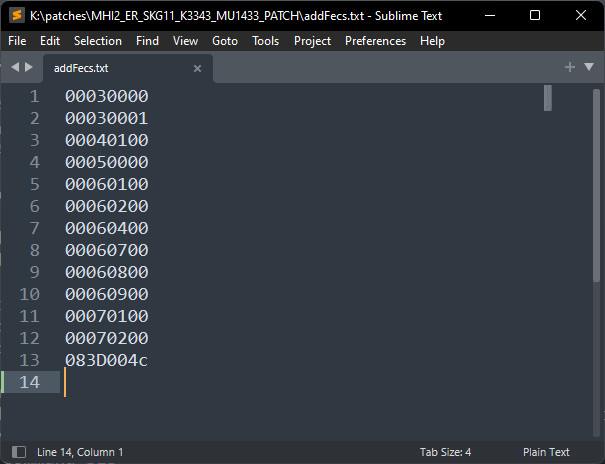Open the Plain Text syntax selector
This screenshot has width=605, height=464.
(545, 452)
